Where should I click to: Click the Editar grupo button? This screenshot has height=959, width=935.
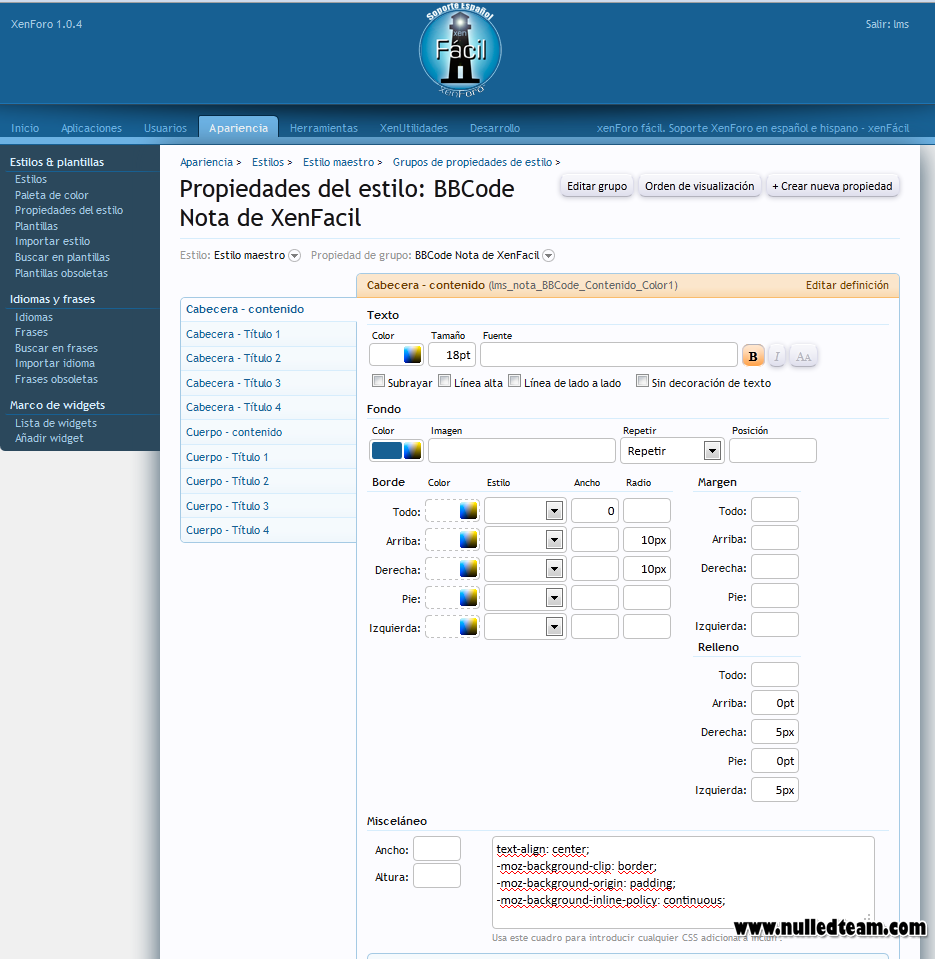597,186
